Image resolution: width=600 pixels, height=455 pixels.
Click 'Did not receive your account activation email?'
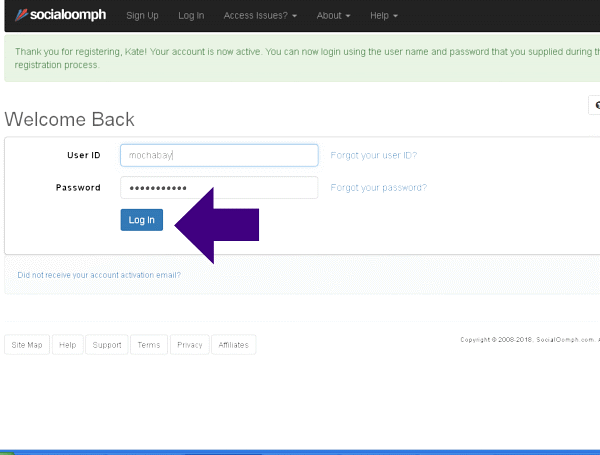pos(99,275)
